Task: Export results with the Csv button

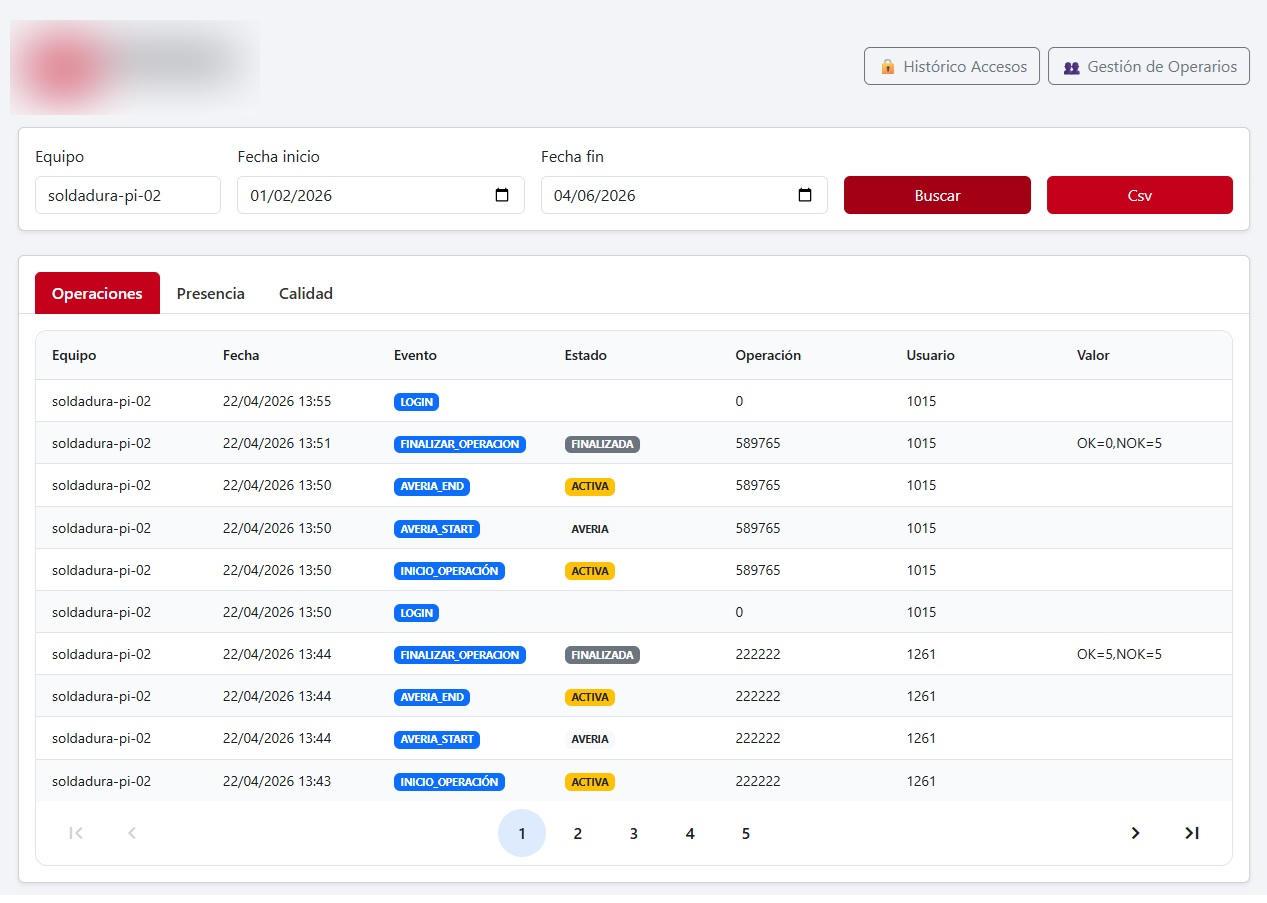Action: [x=1140, y=195]
